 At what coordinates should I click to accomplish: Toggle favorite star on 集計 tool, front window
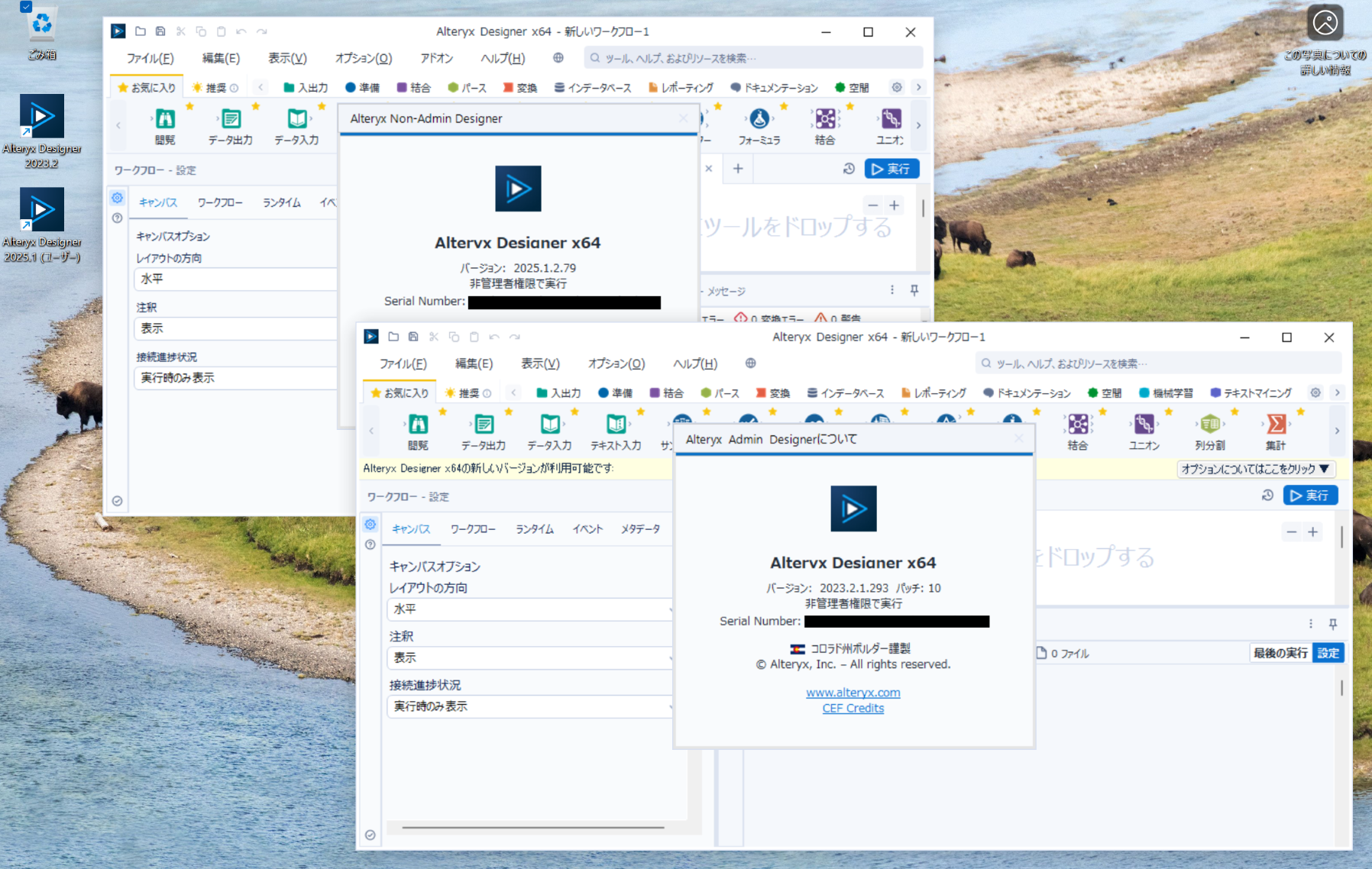(x=1301, y=412)
